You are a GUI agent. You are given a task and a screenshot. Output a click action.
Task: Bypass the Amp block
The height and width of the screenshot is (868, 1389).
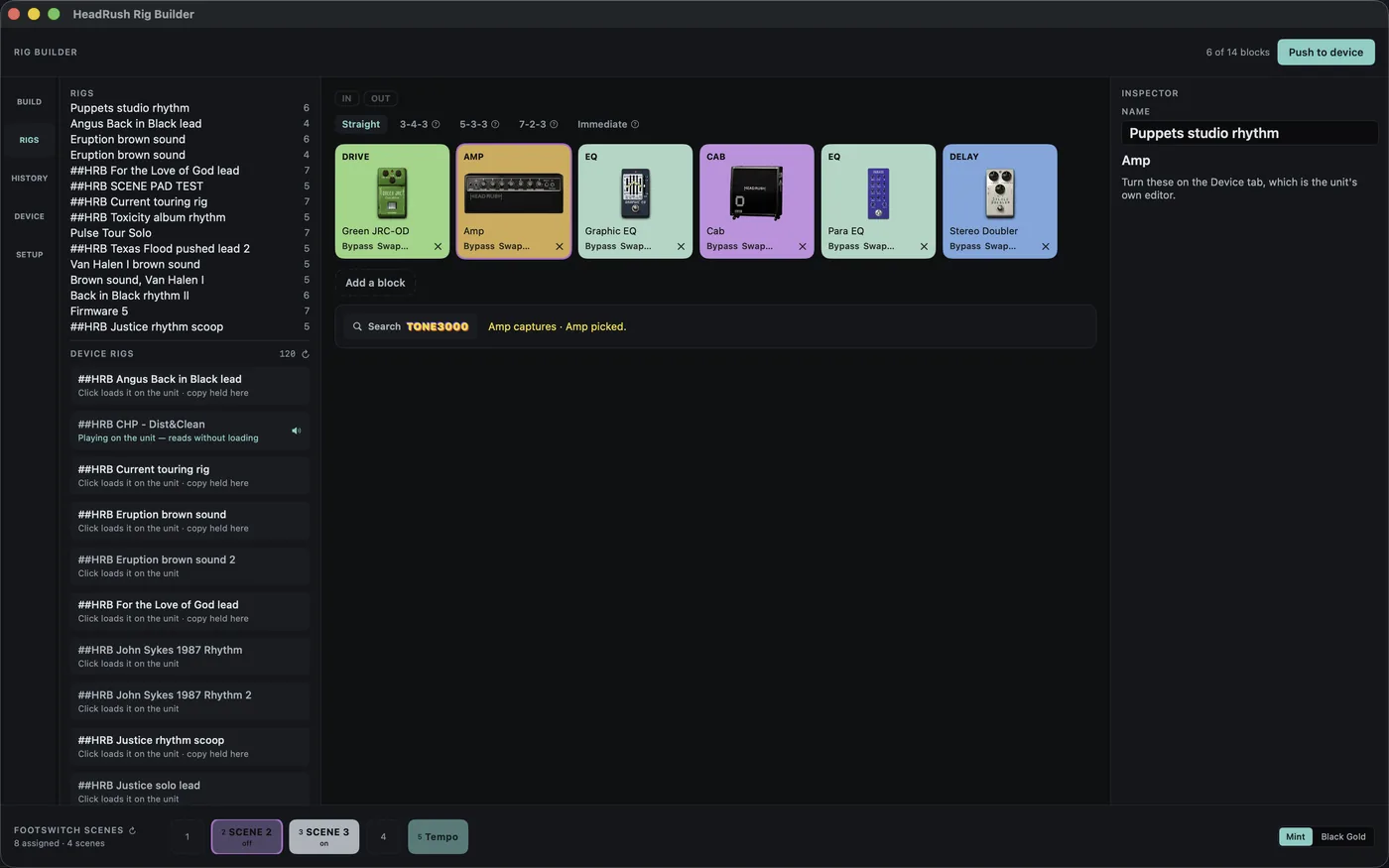tap(479, 247)
